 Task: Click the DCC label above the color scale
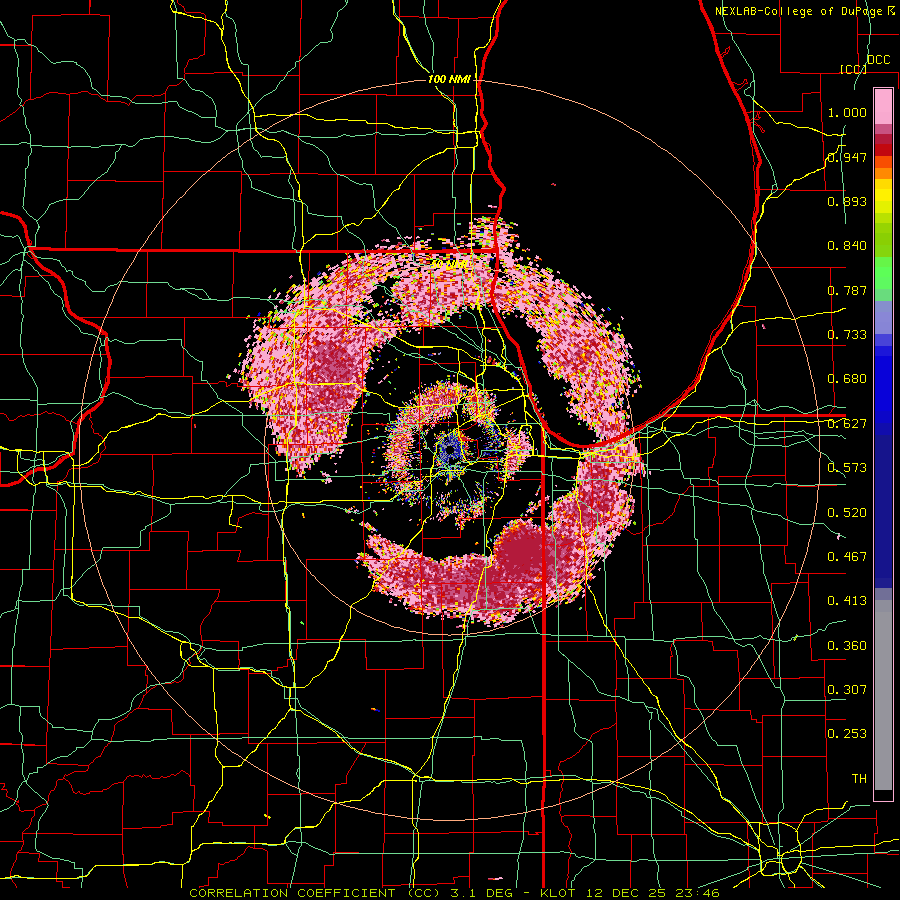click(x=878, y=60)
